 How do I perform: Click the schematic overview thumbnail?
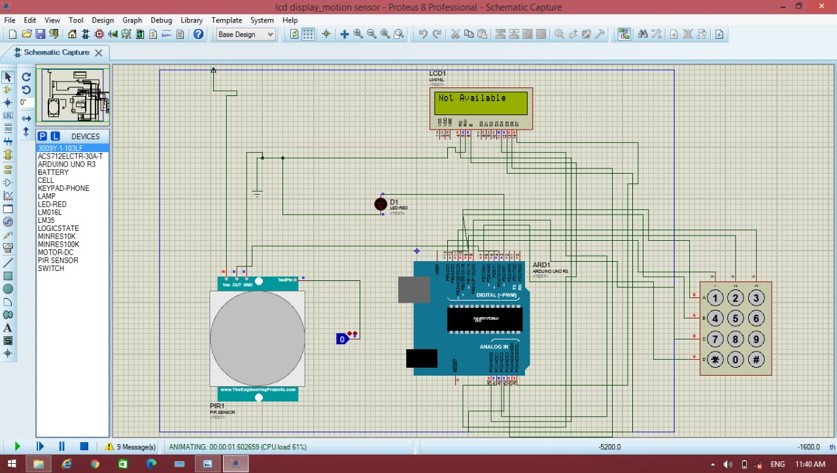click(73, 96)
